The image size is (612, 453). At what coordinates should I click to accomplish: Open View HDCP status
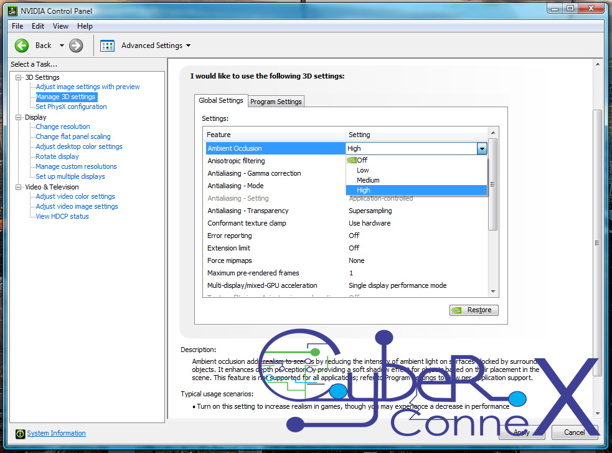(62, 216)
